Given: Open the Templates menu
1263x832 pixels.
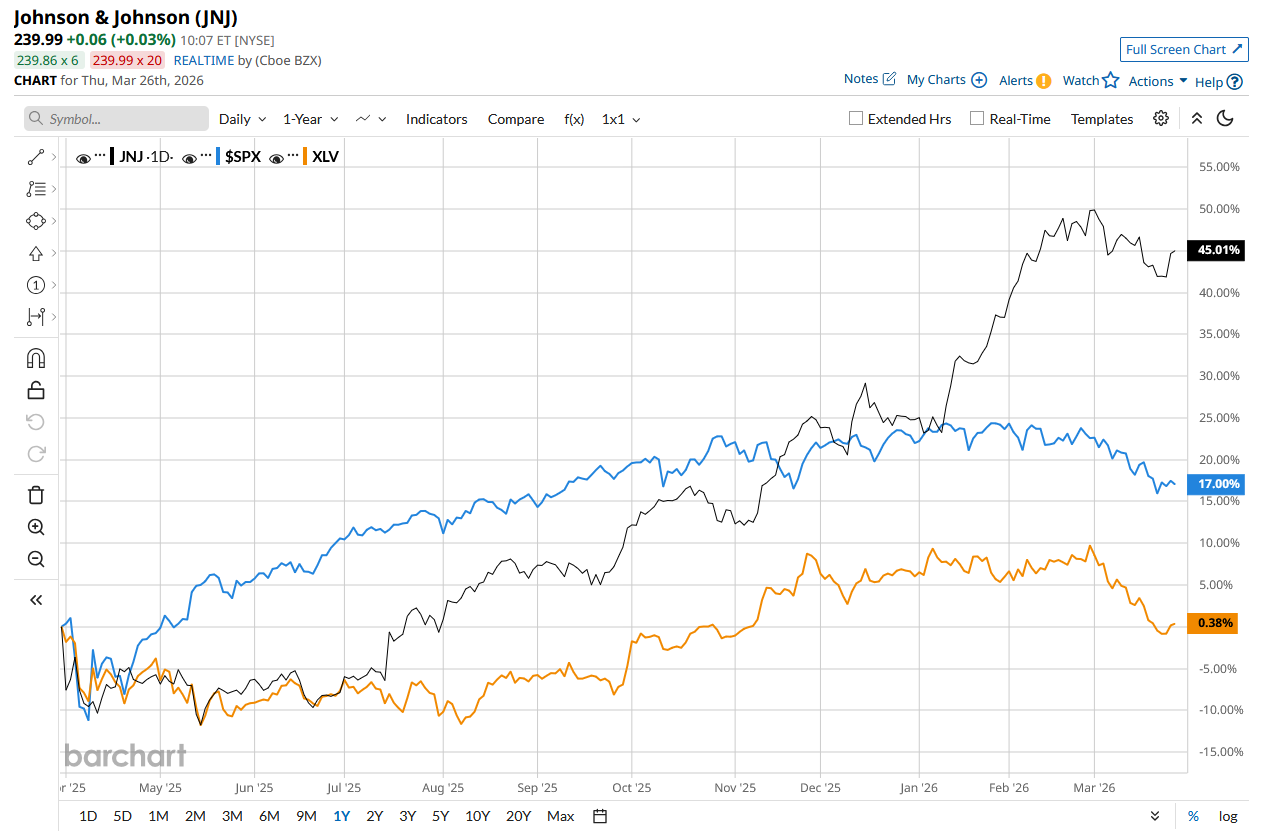Looking at the screenshot, I should pos(1102,118).
